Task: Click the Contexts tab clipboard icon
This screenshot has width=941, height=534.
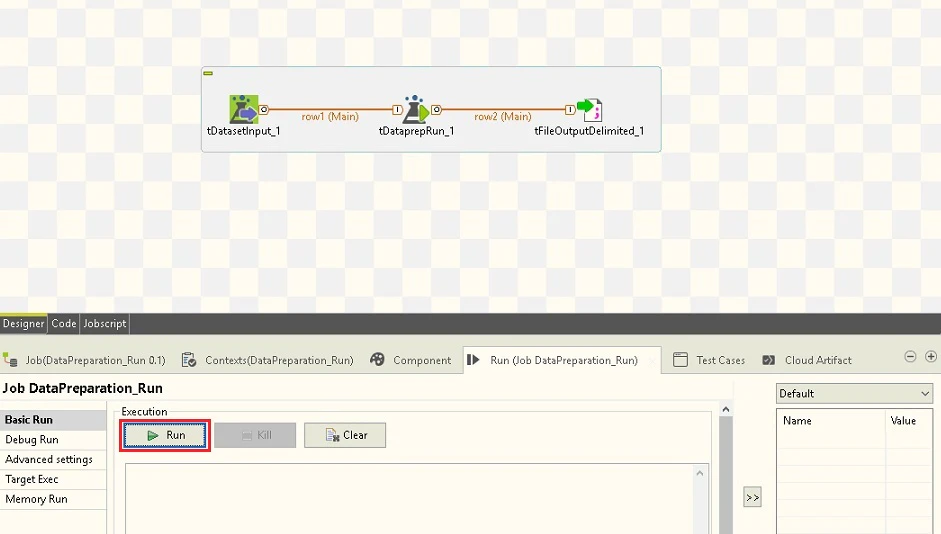Action: pyautogui.click(x=189, y=359)
